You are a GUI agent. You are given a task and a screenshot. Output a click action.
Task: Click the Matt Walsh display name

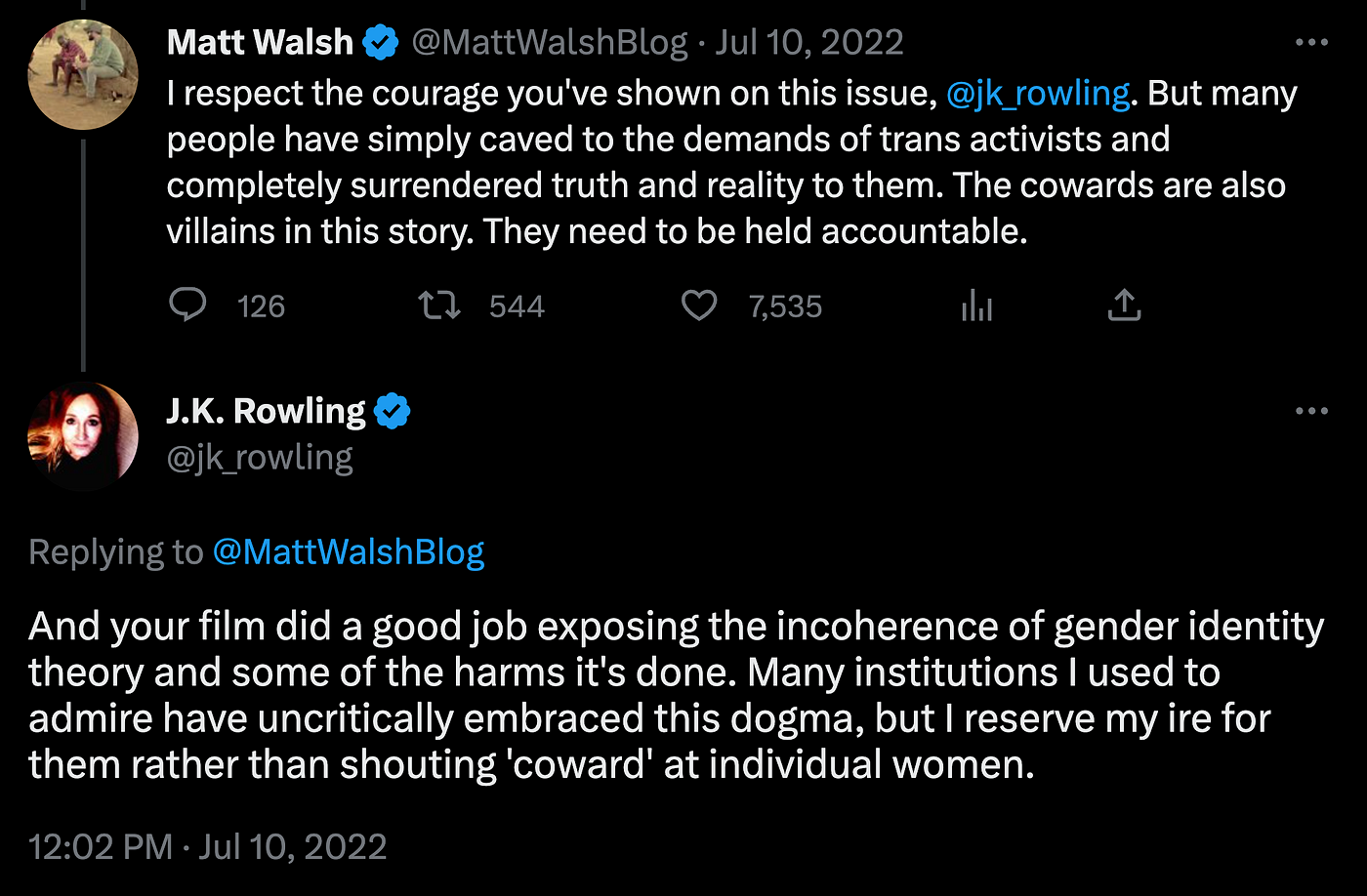tap(260, 43)
